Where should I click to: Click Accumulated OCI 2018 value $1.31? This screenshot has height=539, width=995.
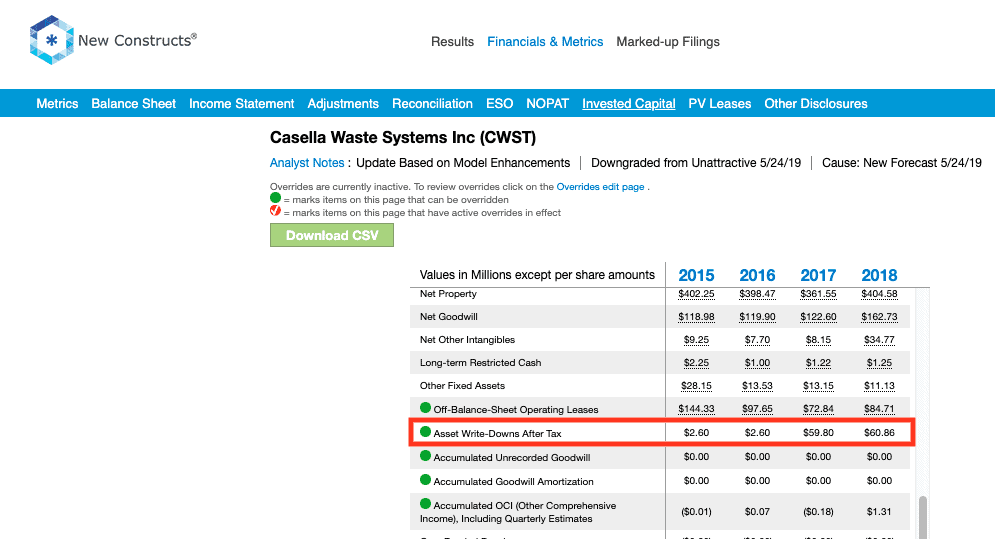click(879, 511)
